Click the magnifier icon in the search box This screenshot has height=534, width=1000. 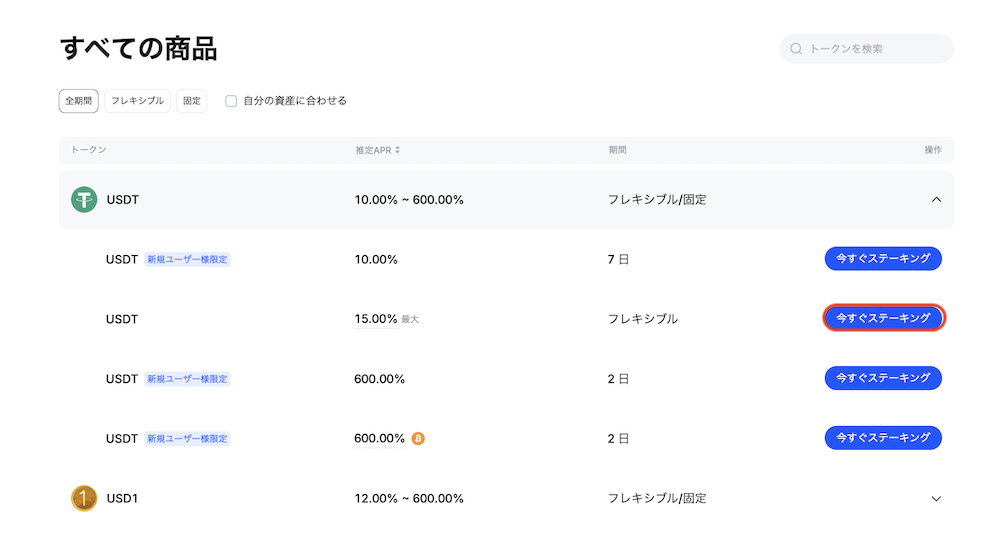click(x=796, y=48)
